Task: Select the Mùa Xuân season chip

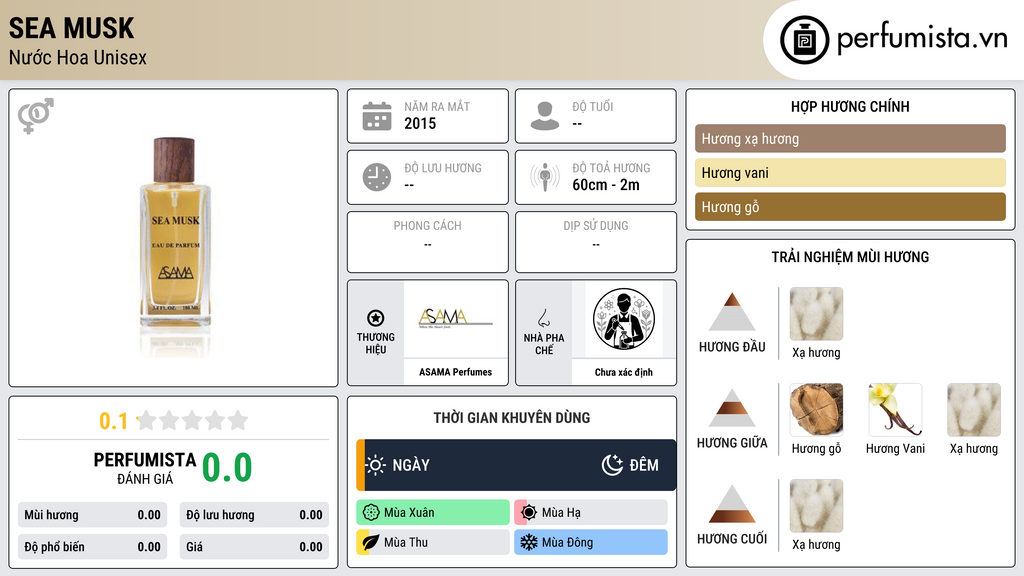Action: click(433, 513)
